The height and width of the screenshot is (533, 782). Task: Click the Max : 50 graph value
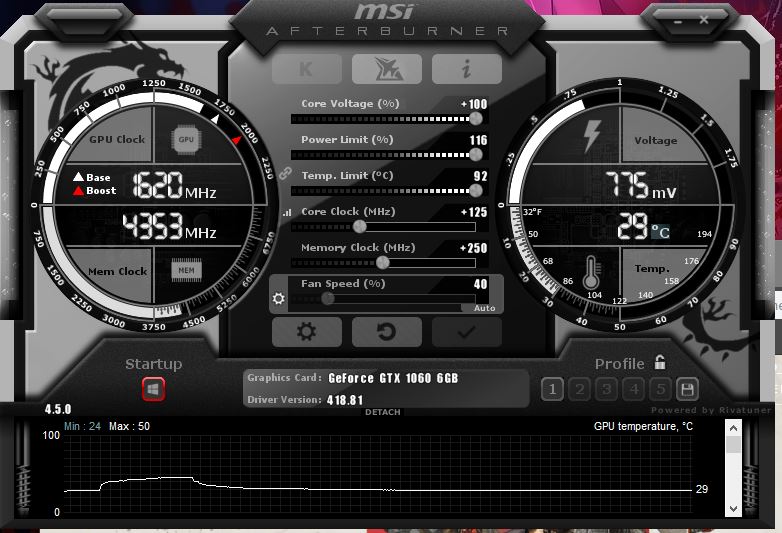pyautogui.click(x=129, y=426)
